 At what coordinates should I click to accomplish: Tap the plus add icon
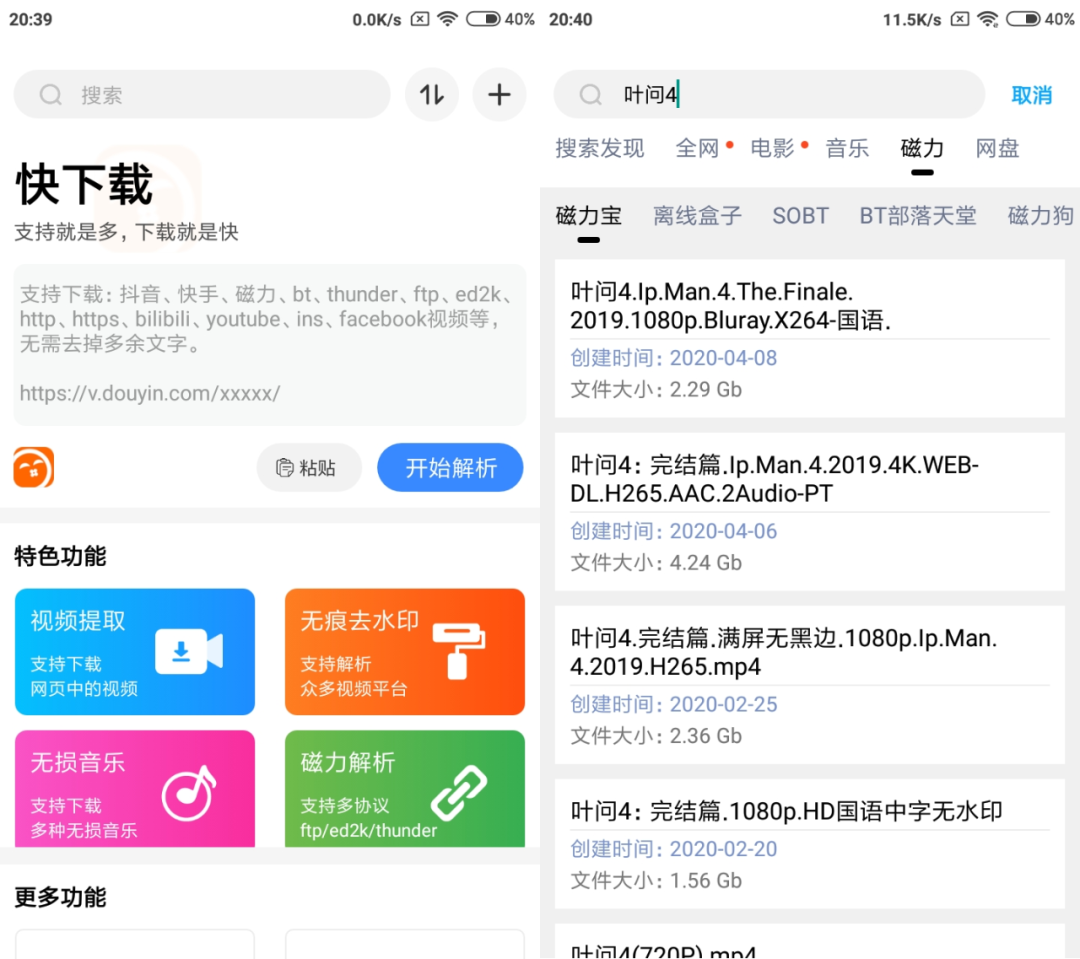499,94
